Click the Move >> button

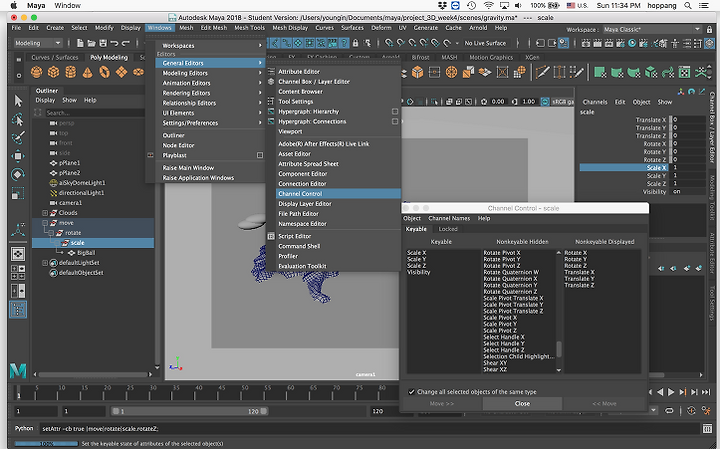tap(442, 404)
